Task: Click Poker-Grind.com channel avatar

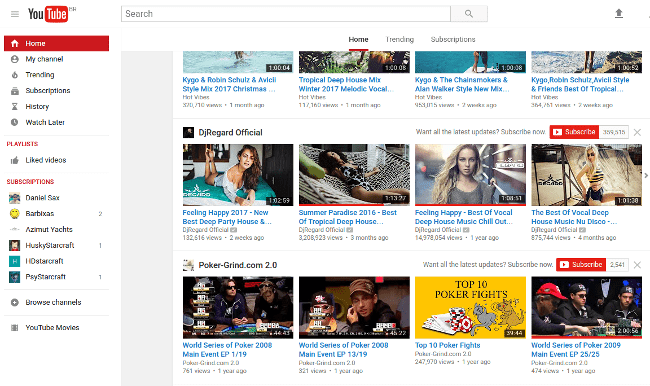Action: click(x=189, y=265)
